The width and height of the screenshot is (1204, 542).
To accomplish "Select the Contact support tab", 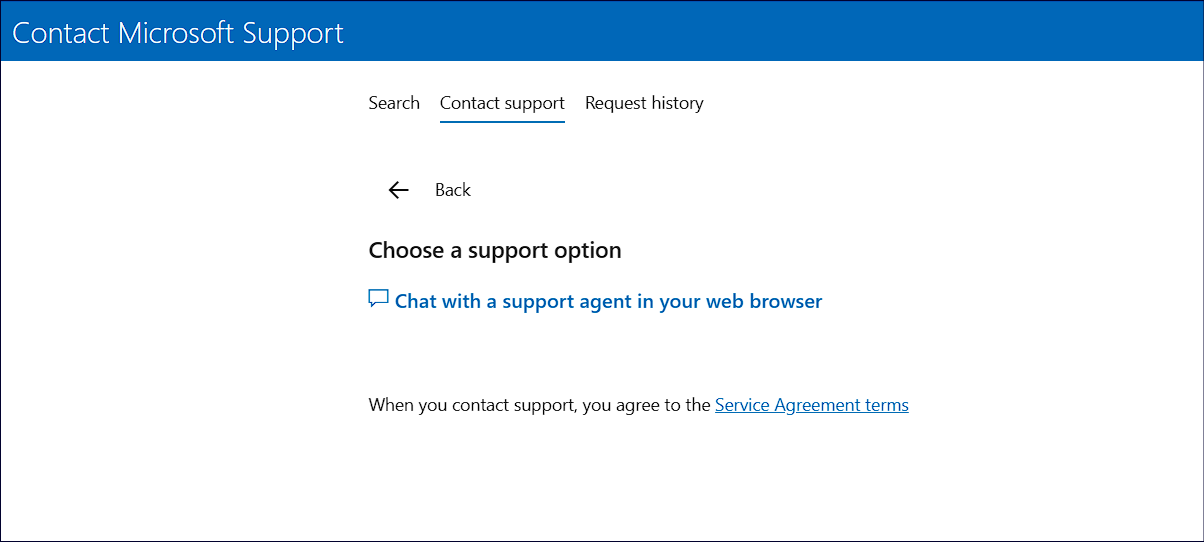I will pos(502,103).
